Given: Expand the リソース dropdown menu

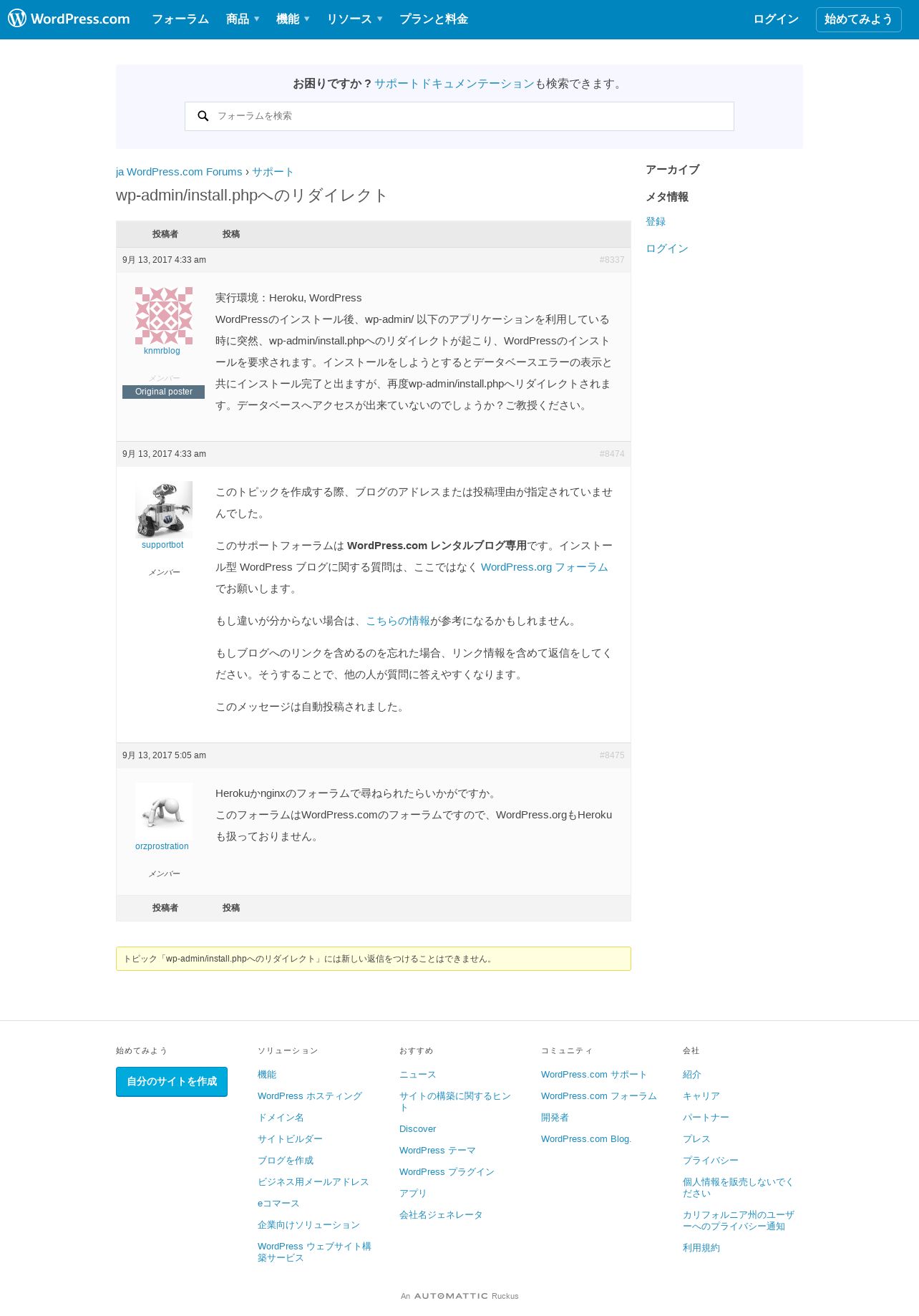Looking at the screenshot, I should pyautogui.click(x=354, y=19).
